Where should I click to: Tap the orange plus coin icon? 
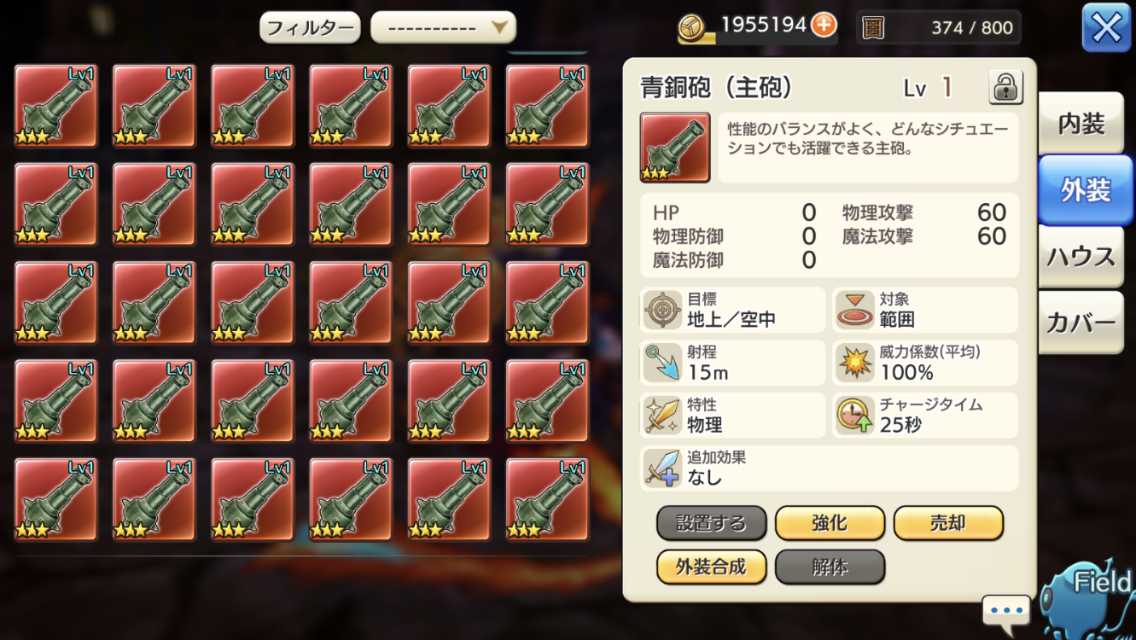(823, 25)
